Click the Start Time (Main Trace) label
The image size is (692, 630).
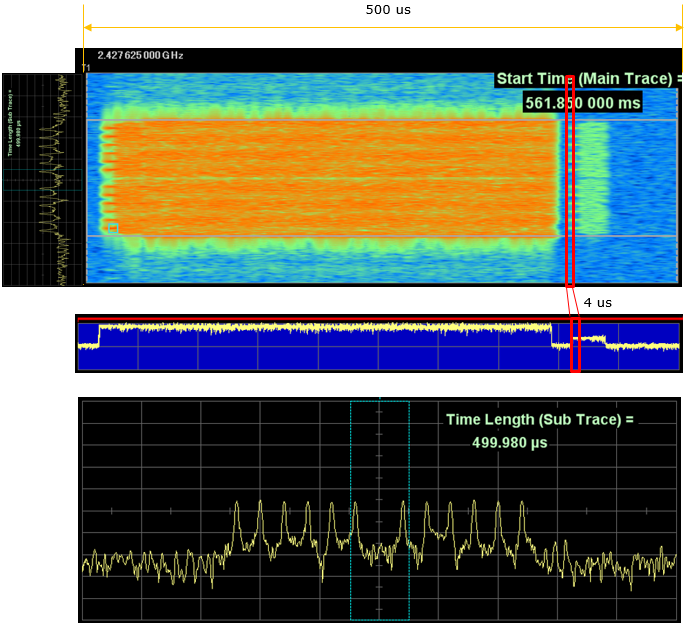click(589, 79)
